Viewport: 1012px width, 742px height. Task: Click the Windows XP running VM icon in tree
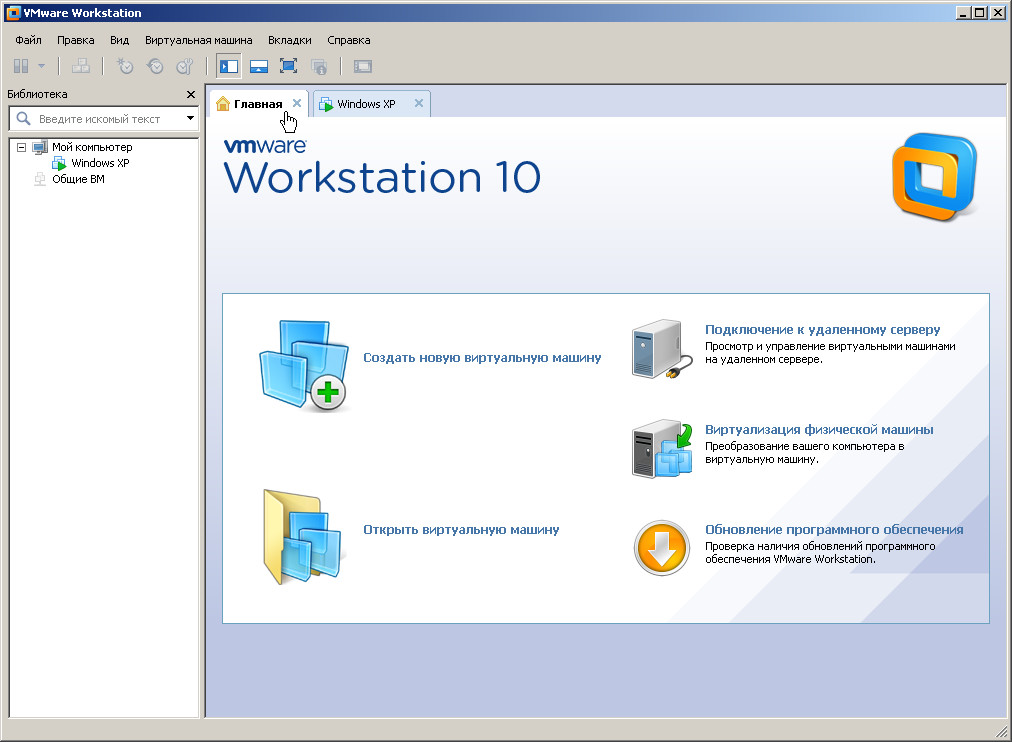[59, 163]
